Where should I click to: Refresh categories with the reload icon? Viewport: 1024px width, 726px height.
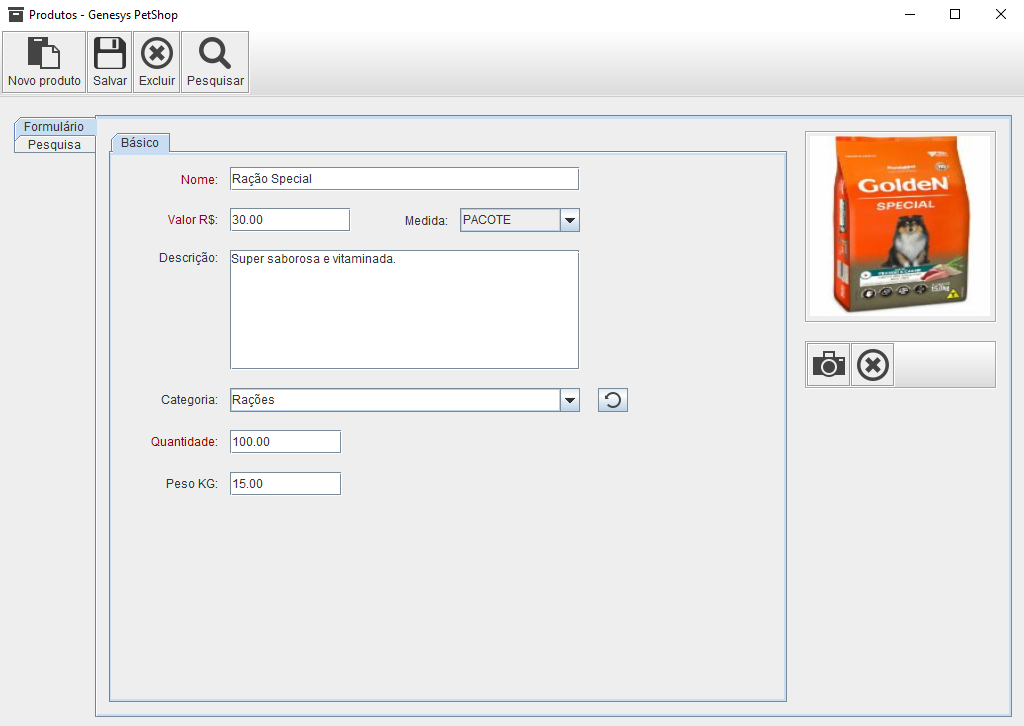tap(613, 401)
